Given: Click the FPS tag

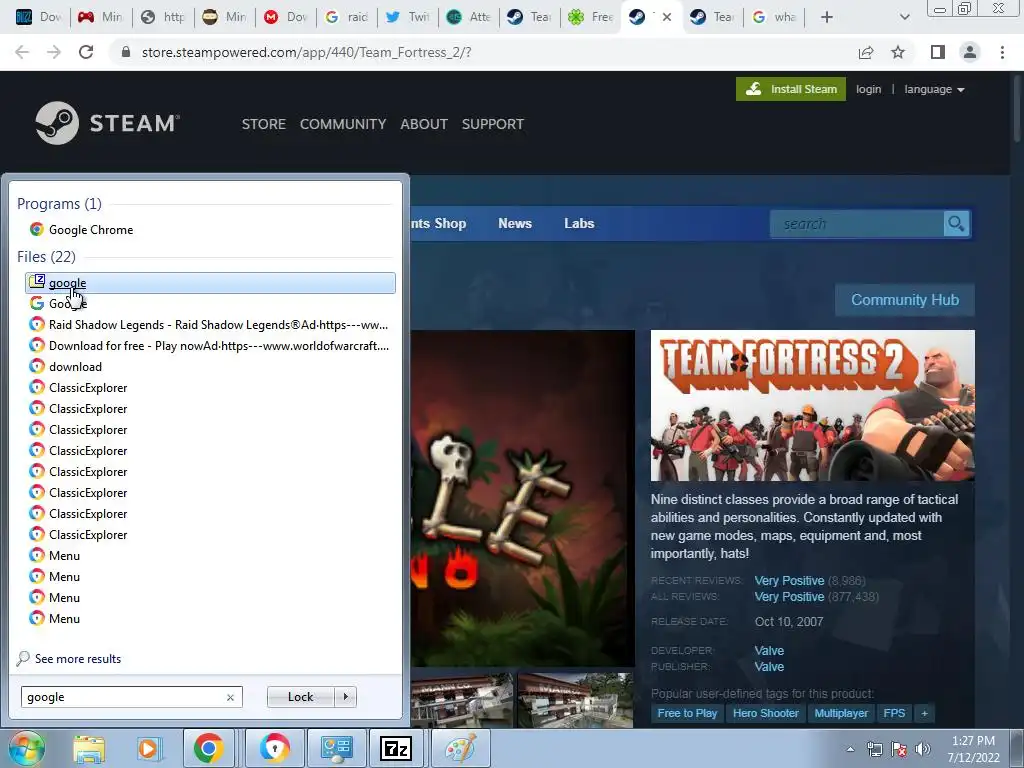Looking at the screenshot, I should (x=894, y=713).
